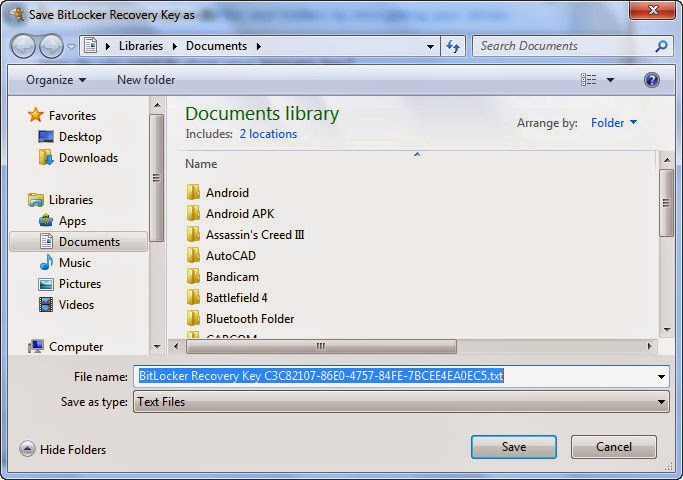Open the File name dropdown arrow
Viewport: 683px width, 480px height.
coord(661,377)
